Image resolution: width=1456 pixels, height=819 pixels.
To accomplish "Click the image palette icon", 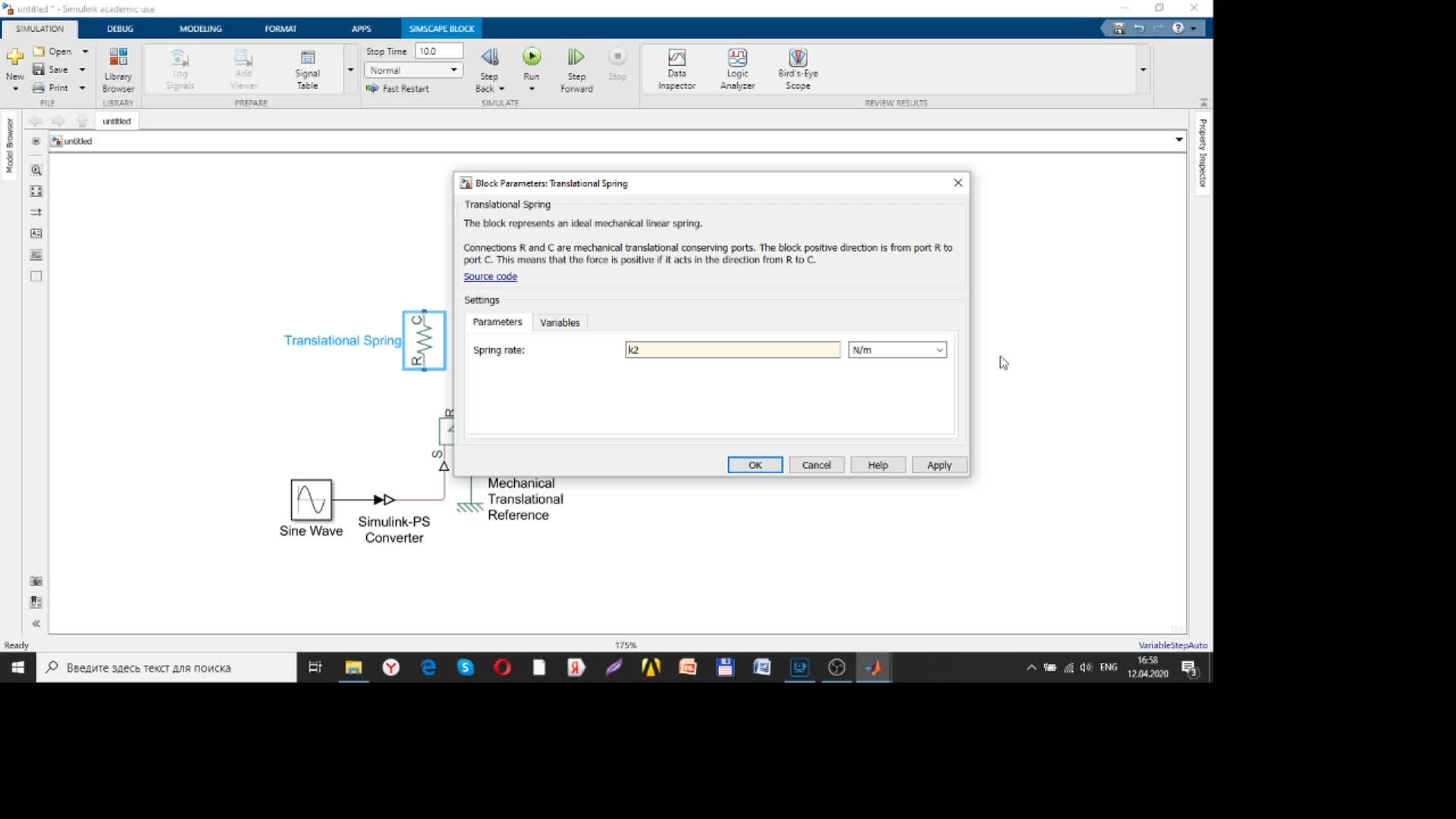I will [x=36, y=256].
